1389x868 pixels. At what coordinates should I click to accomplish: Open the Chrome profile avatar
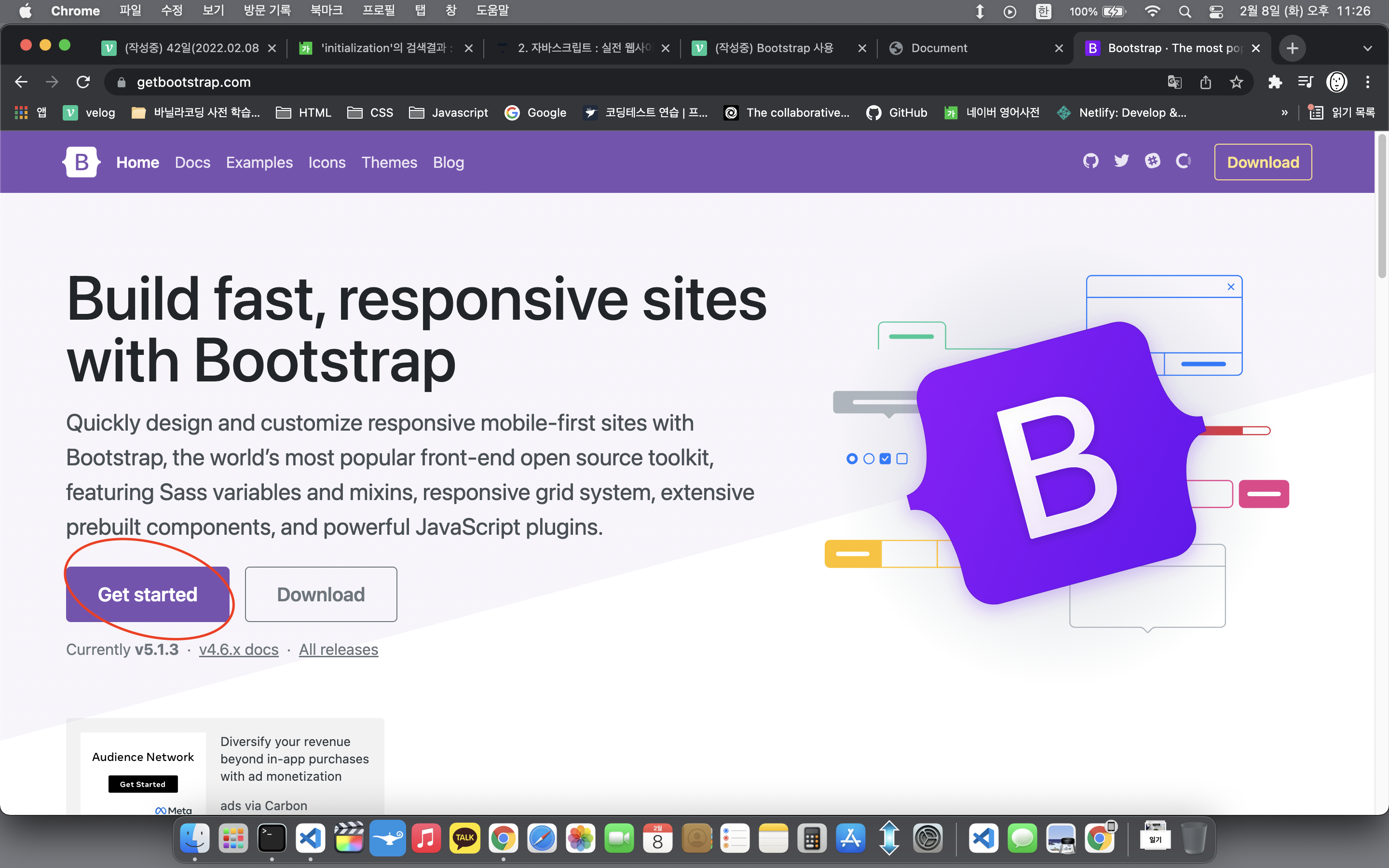[1337, 82]
